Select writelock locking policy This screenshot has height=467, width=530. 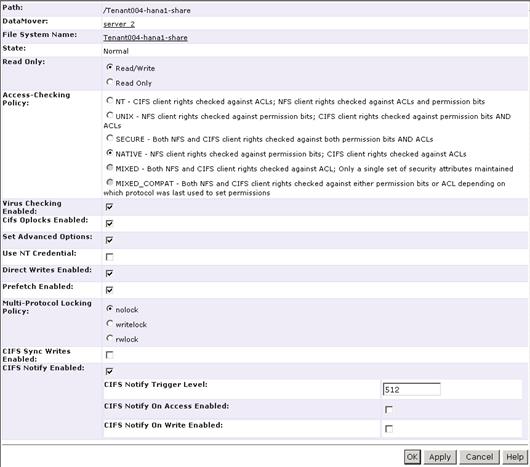point(110,323)
